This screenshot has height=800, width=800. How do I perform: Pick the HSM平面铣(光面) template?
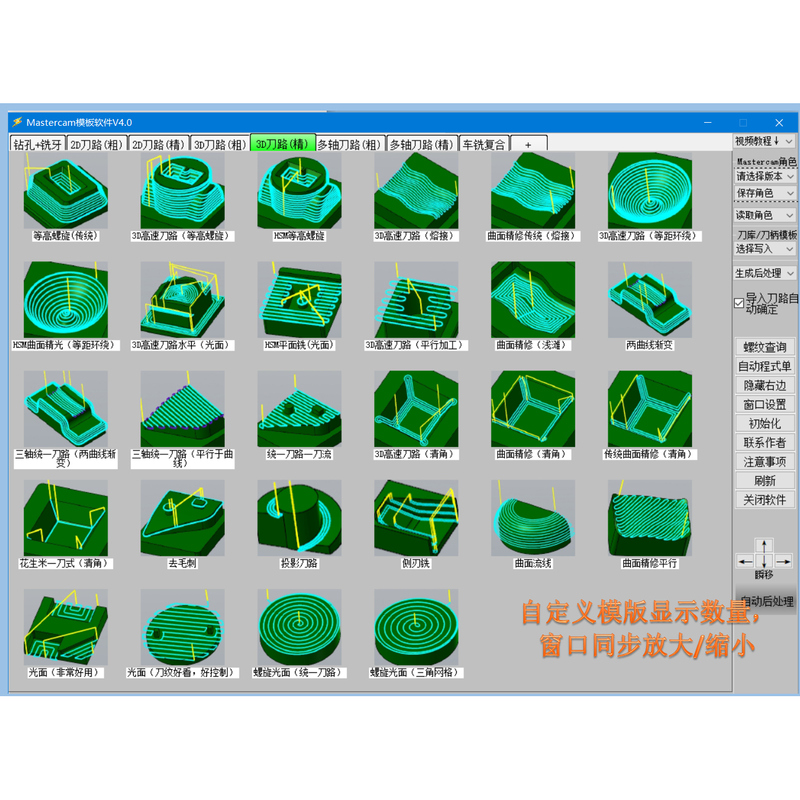(x=299, y=300)
